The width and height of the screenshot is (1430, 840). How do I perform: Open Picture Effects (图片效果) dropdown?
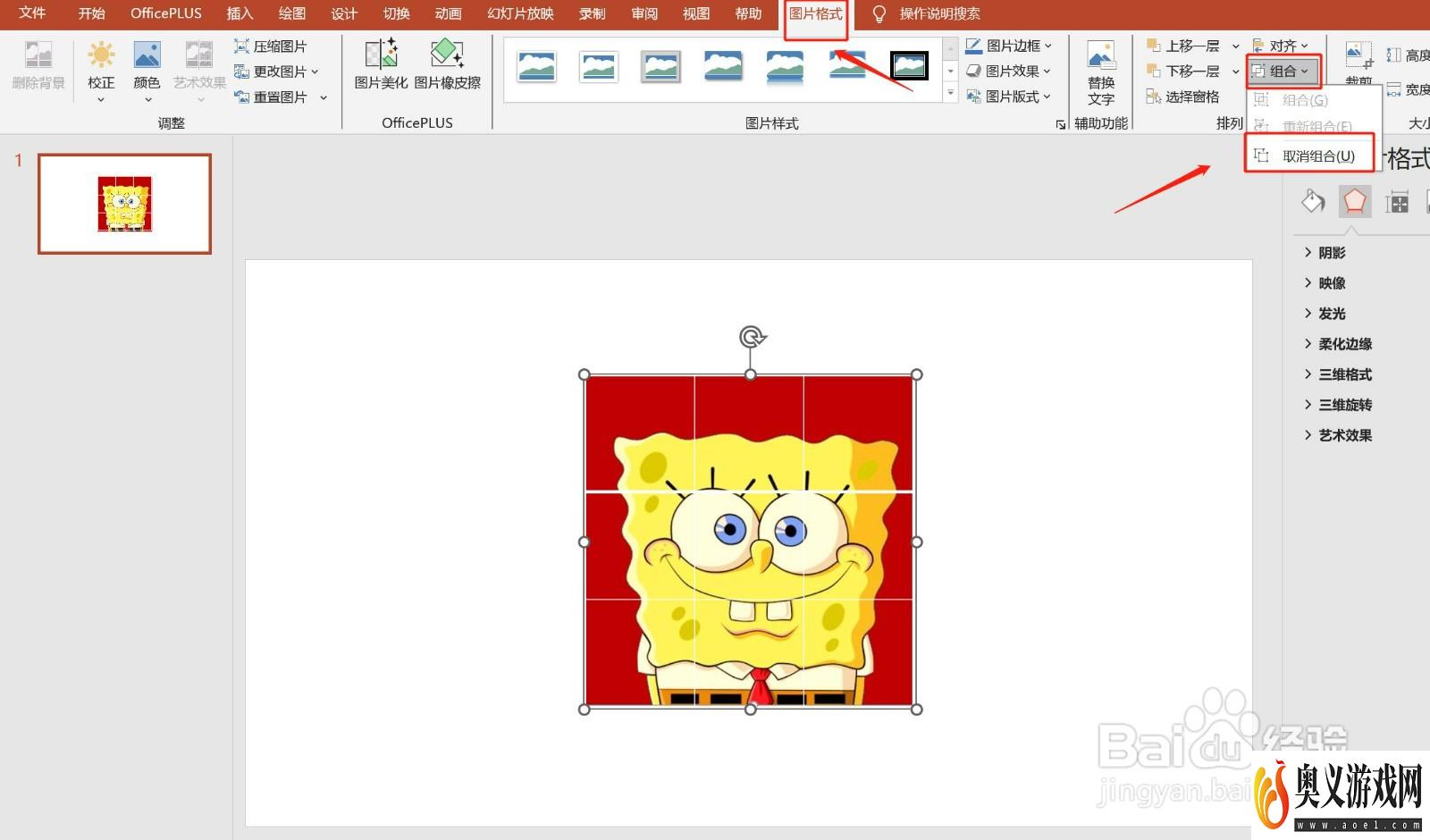point(1008,71)
